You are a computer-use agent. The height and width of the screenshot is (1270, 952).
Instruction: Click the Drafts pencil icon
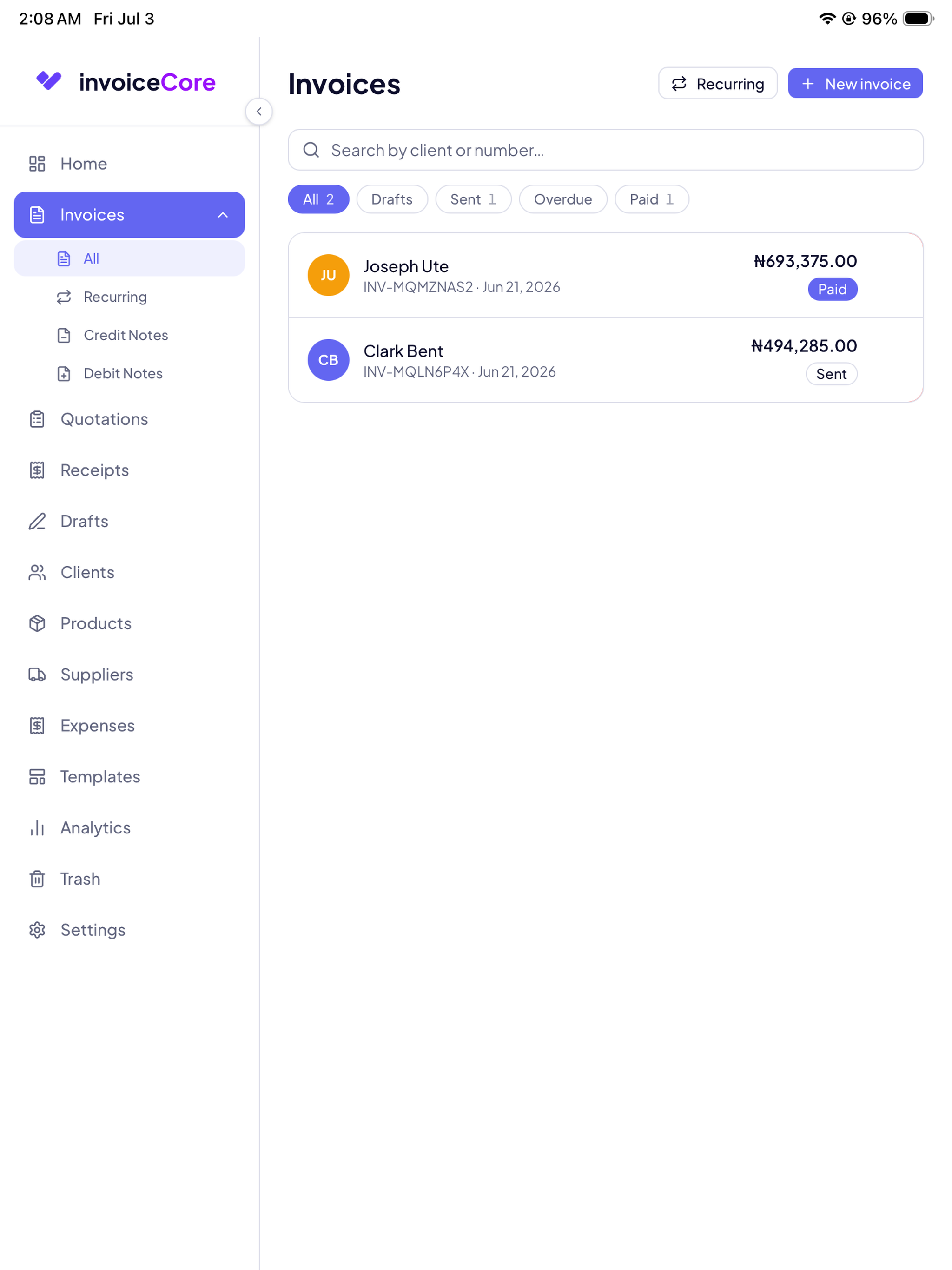pyautogui.click(x=37, y=521)
